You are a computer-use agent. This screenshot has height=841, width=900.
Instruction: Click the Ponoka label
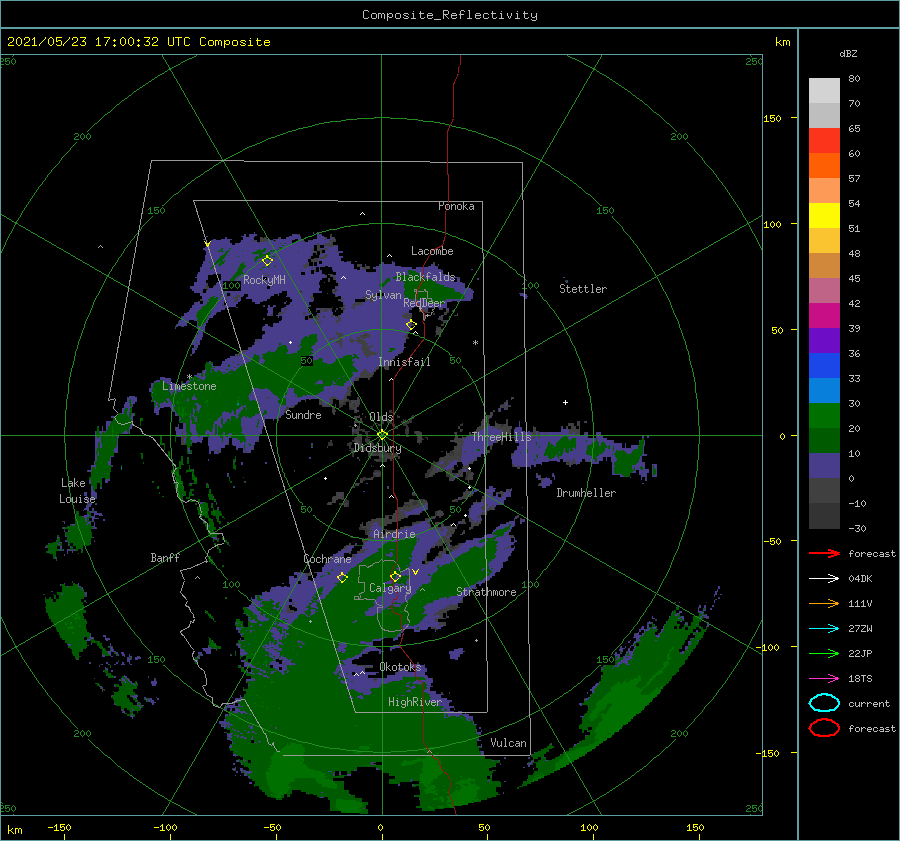click(x=456, y=206)
